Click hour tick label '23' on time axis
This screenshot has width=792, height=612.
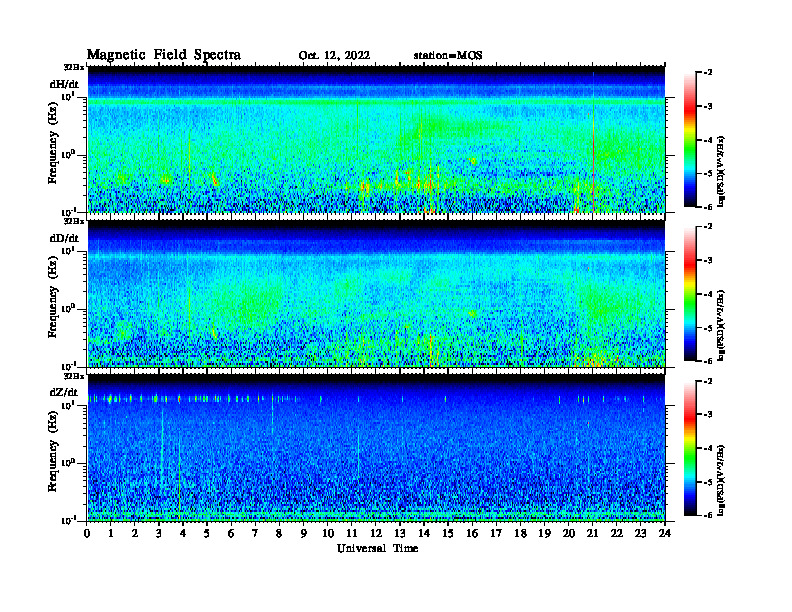point(641,533)
